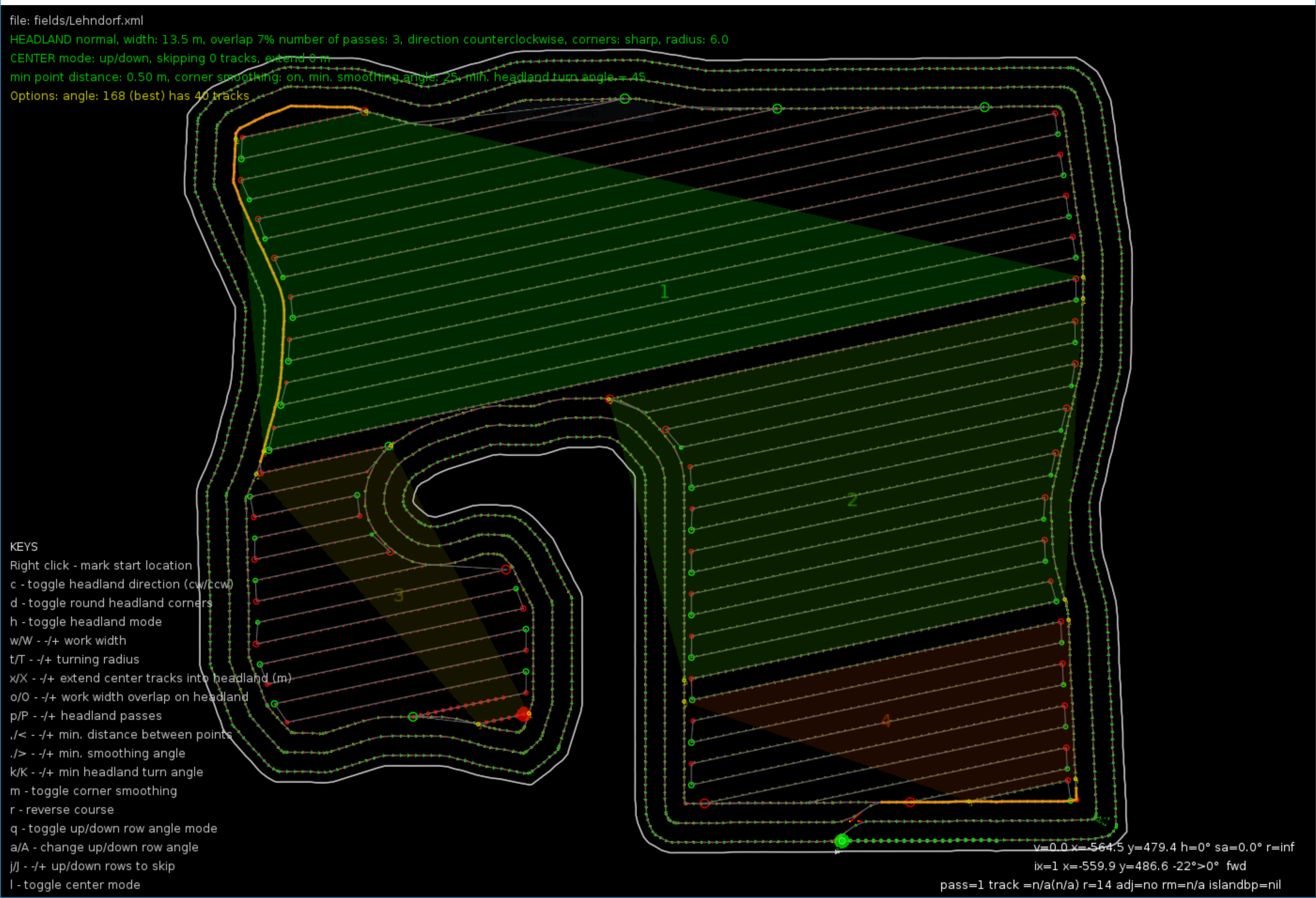Click the large green start marker at the bottom

pyautogui.click(x=842, y=841)
